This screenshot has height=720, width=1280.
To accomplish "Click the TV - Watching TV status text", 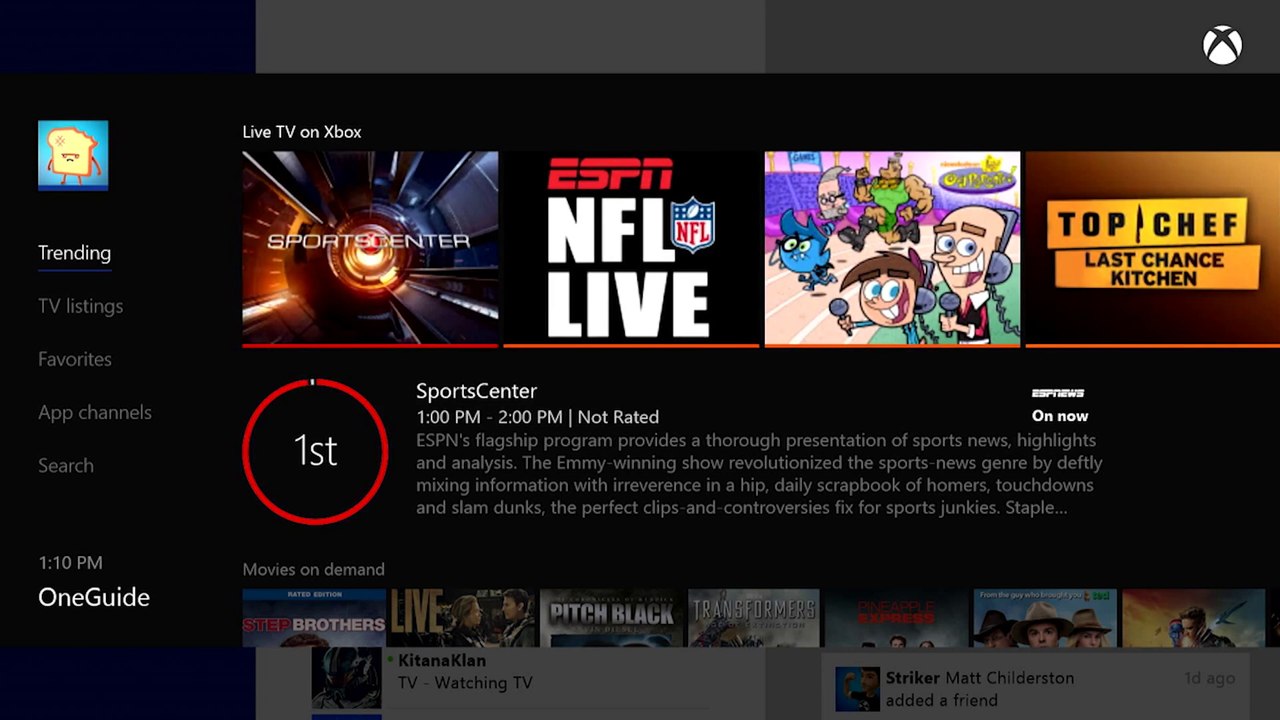I will point(465,684).
